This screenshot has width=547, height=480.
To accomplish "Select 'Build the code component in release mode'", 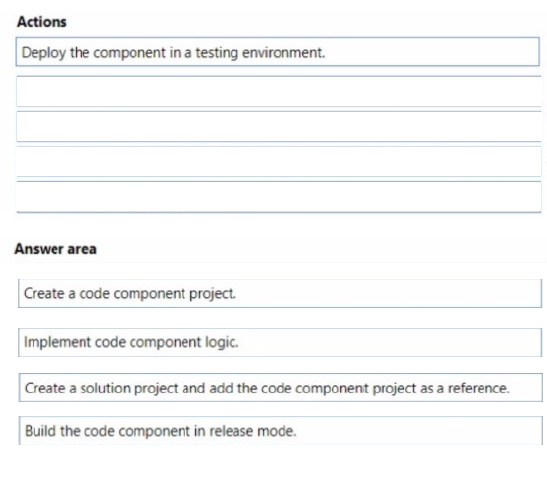I will click(x=280, y=430).
